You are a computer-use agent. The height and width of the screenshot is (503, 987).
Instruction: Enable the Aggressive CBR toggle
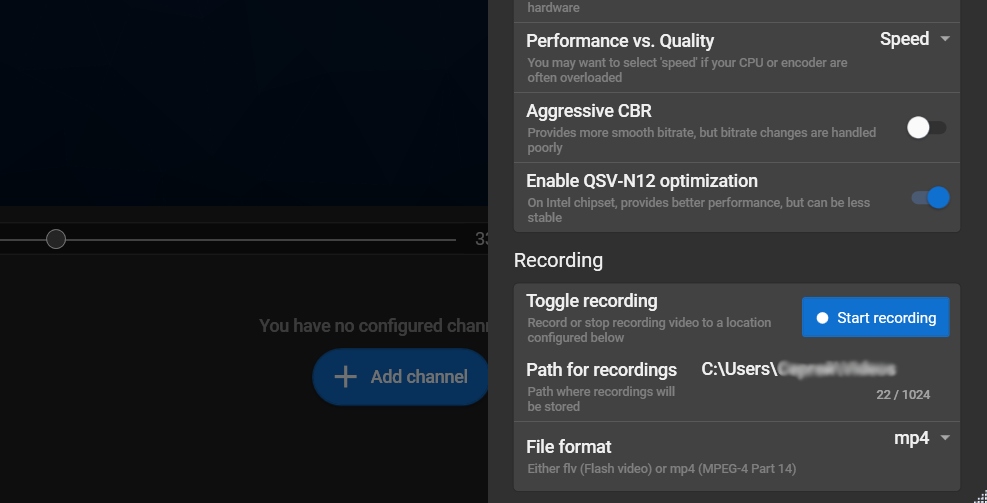926,128
